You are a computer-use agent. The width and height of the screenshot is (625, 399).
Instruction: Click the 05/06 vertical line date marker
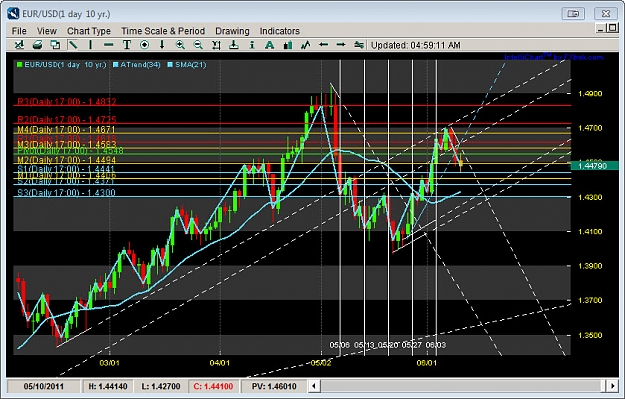pyautogui.click(x=340, y=345)
